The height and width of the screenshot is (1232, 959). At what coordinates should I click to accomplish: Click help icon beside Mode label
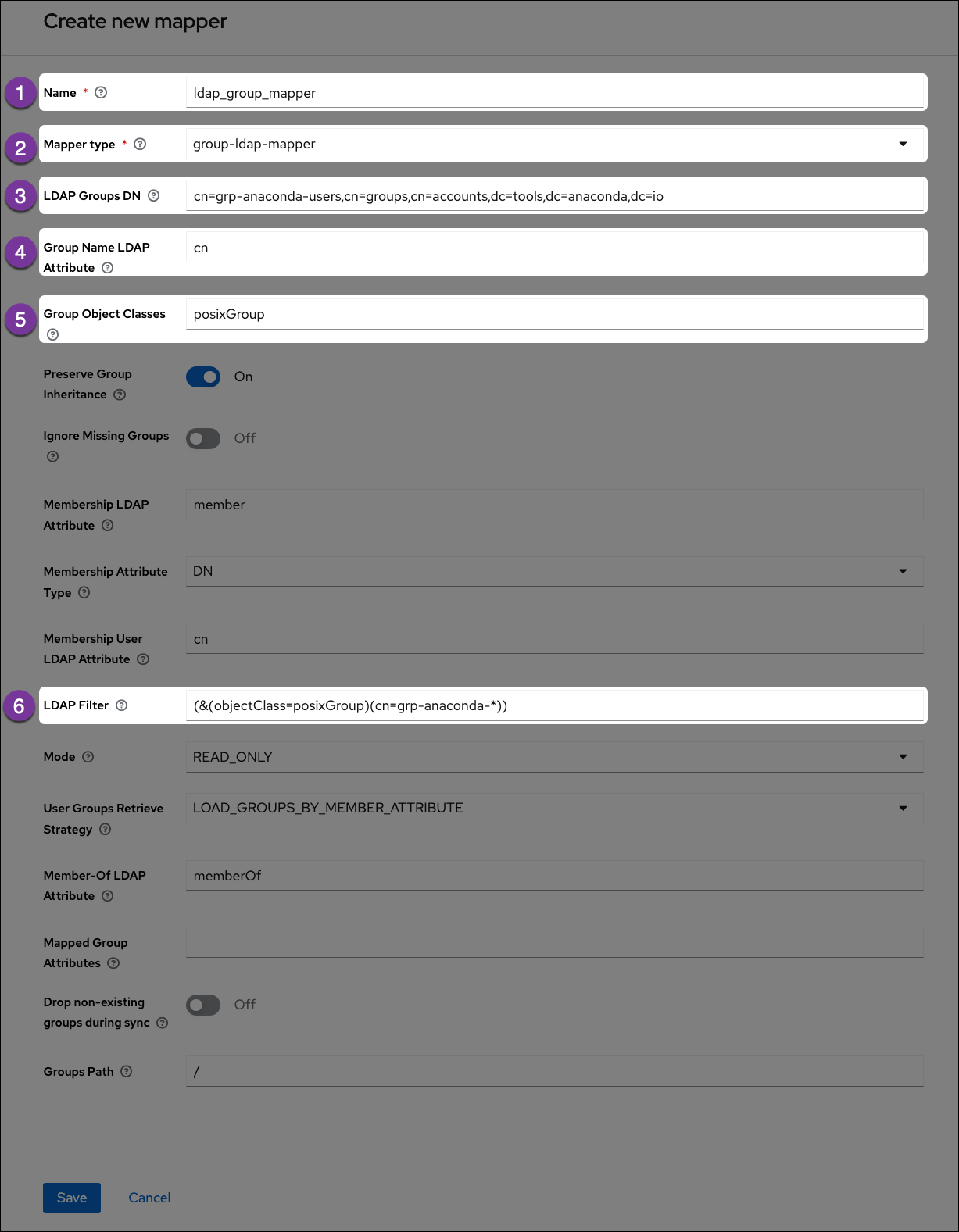(x=88, y=756)
